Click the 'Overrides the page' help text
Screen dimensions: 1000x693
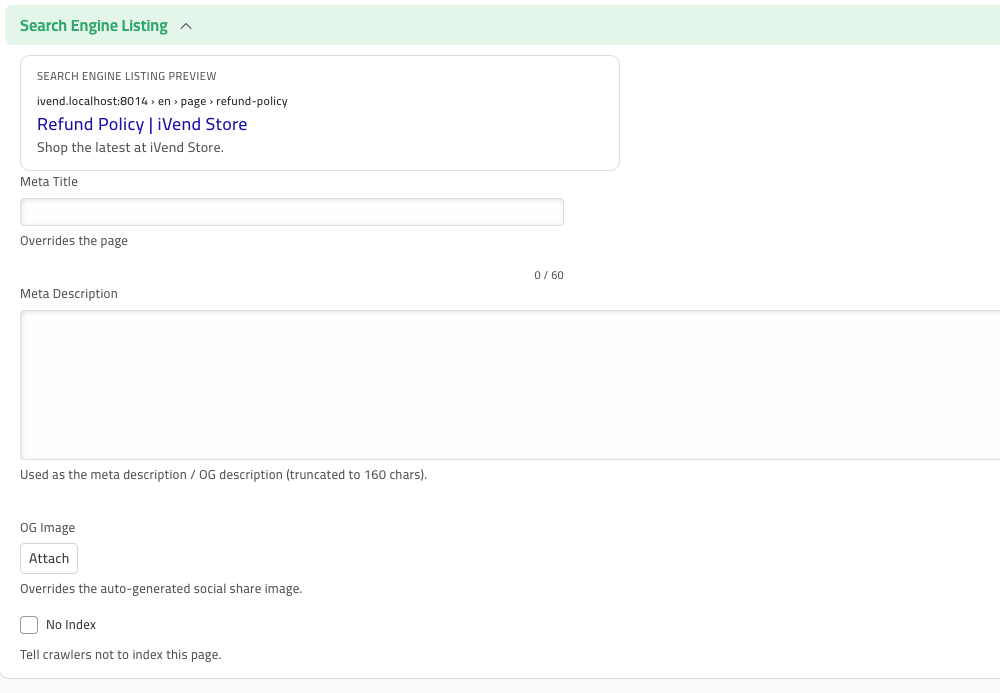click(x=74, y=241)
